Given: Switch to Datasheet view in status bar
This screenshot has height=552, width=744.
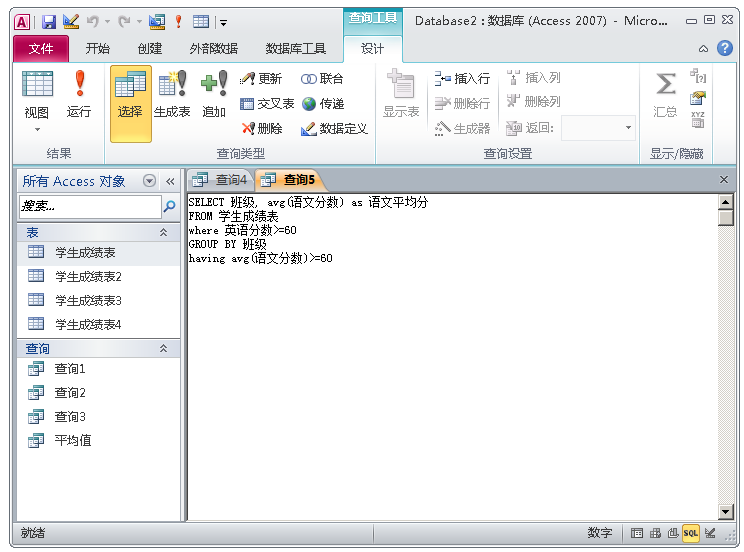Looking at the screenshot, I should pos(637,533).
